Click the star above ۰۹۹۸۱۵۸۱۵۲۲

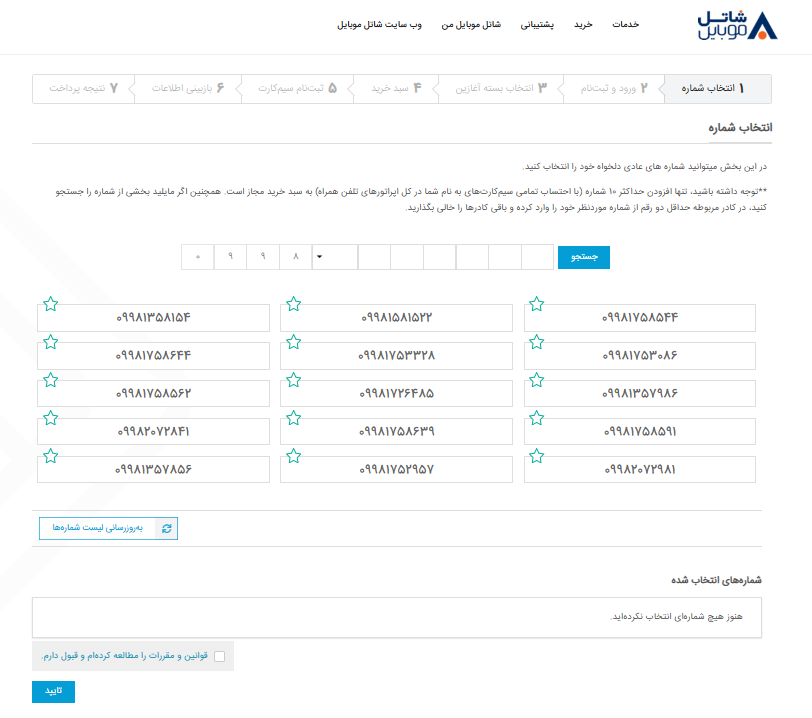(x=294, y=304)
